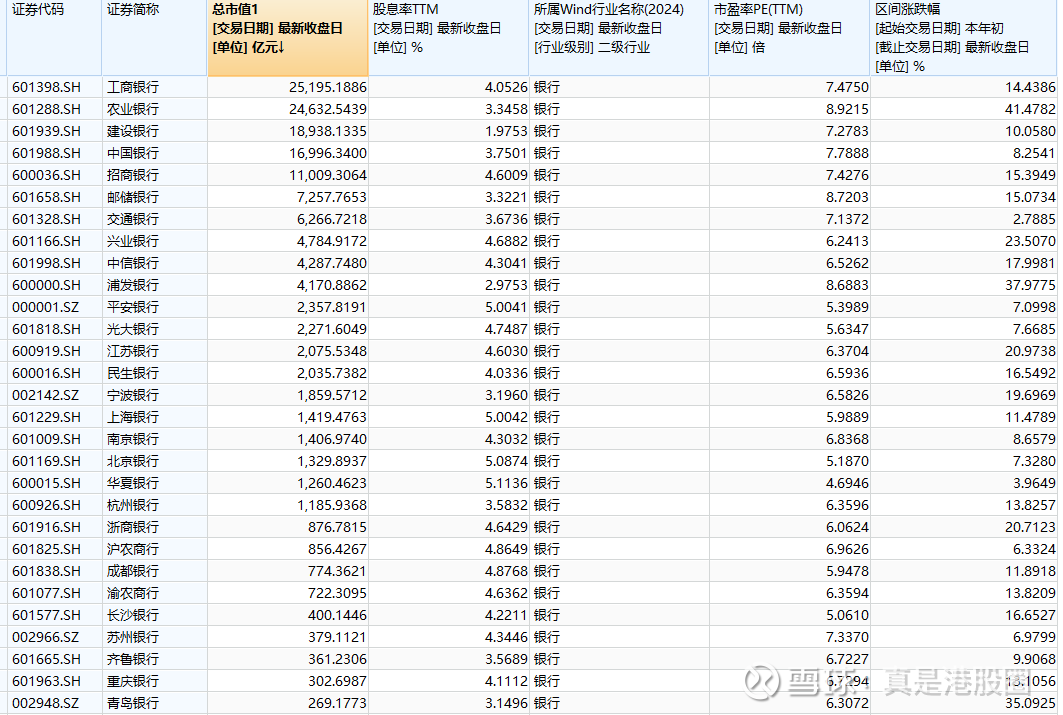This screenshot has width=1063, height=715.
Task: Select the 青岛银行 name cell
Action: point(133,703)
